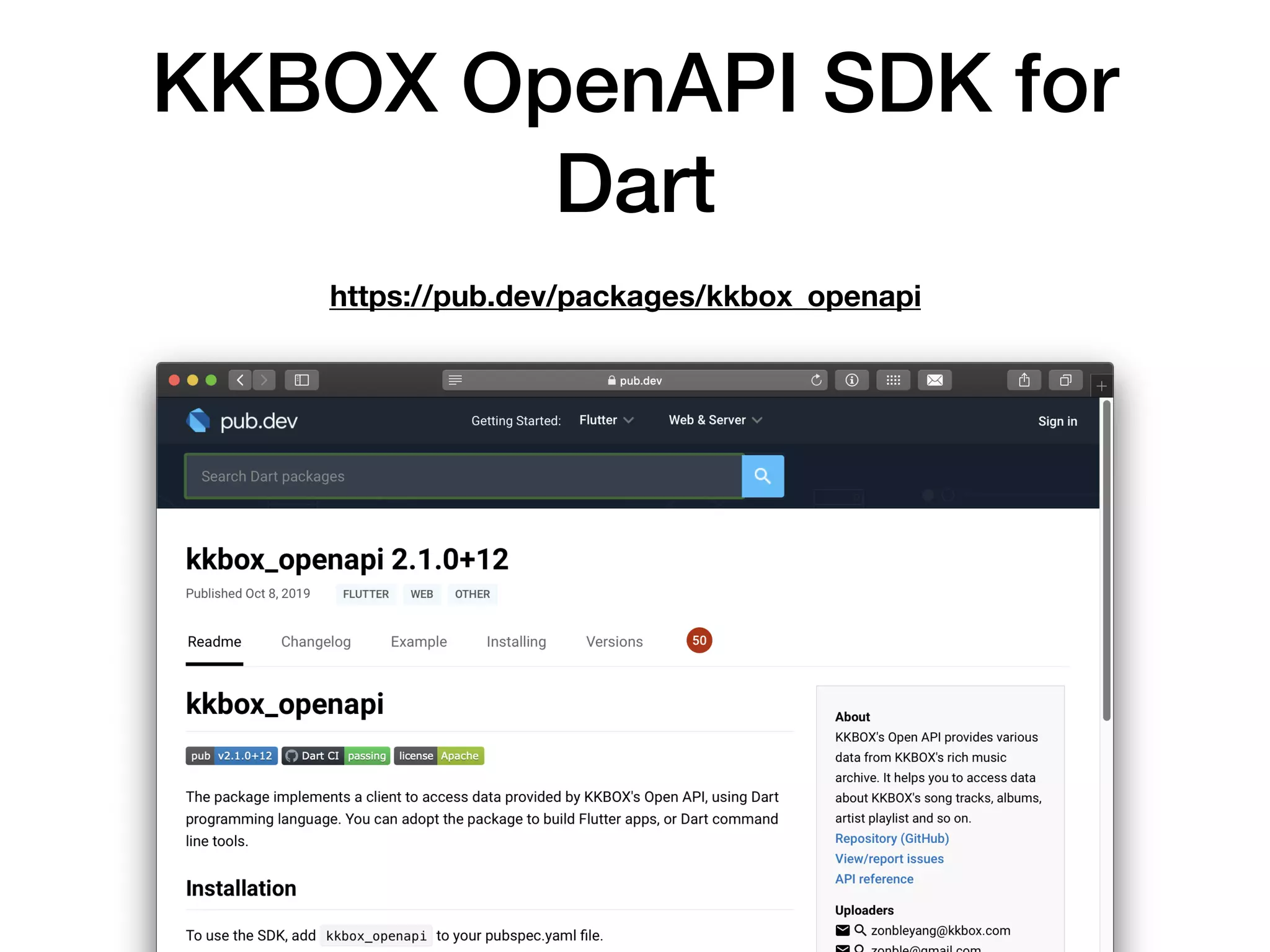This screenshot has height=952, width=1270.
Task: Click the zonbleyang@kkbox.com uploader email
Action: pos(940,930)
